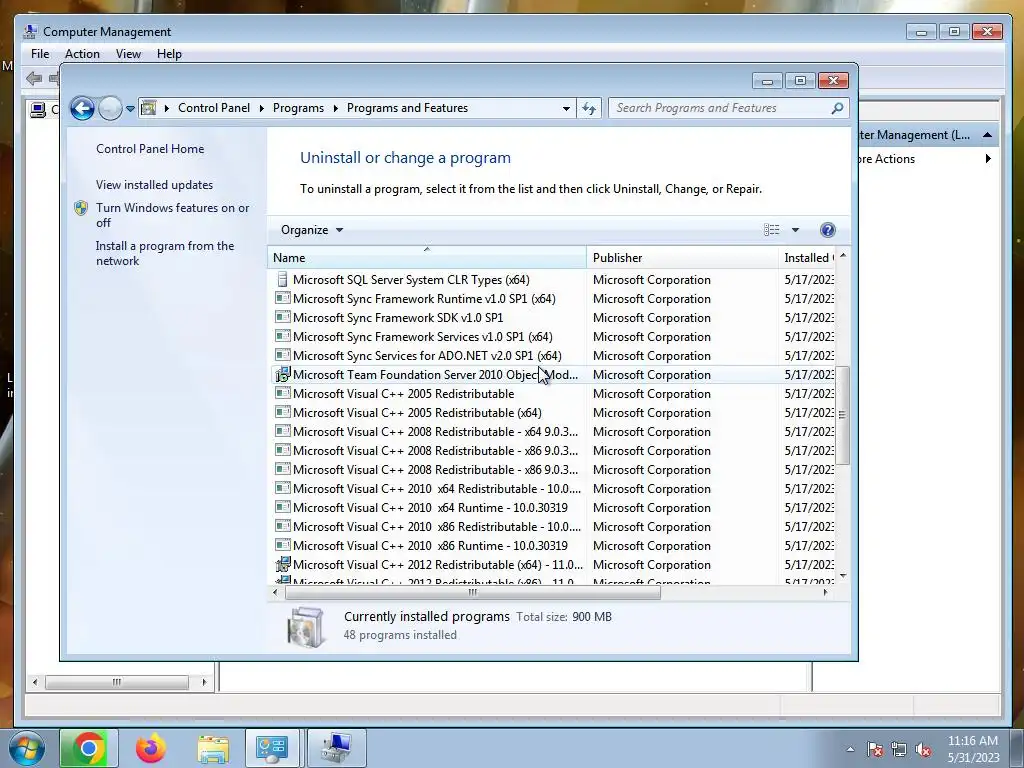Click the arrow after Control Panel breadcrumb

click(x=262, y=108)
